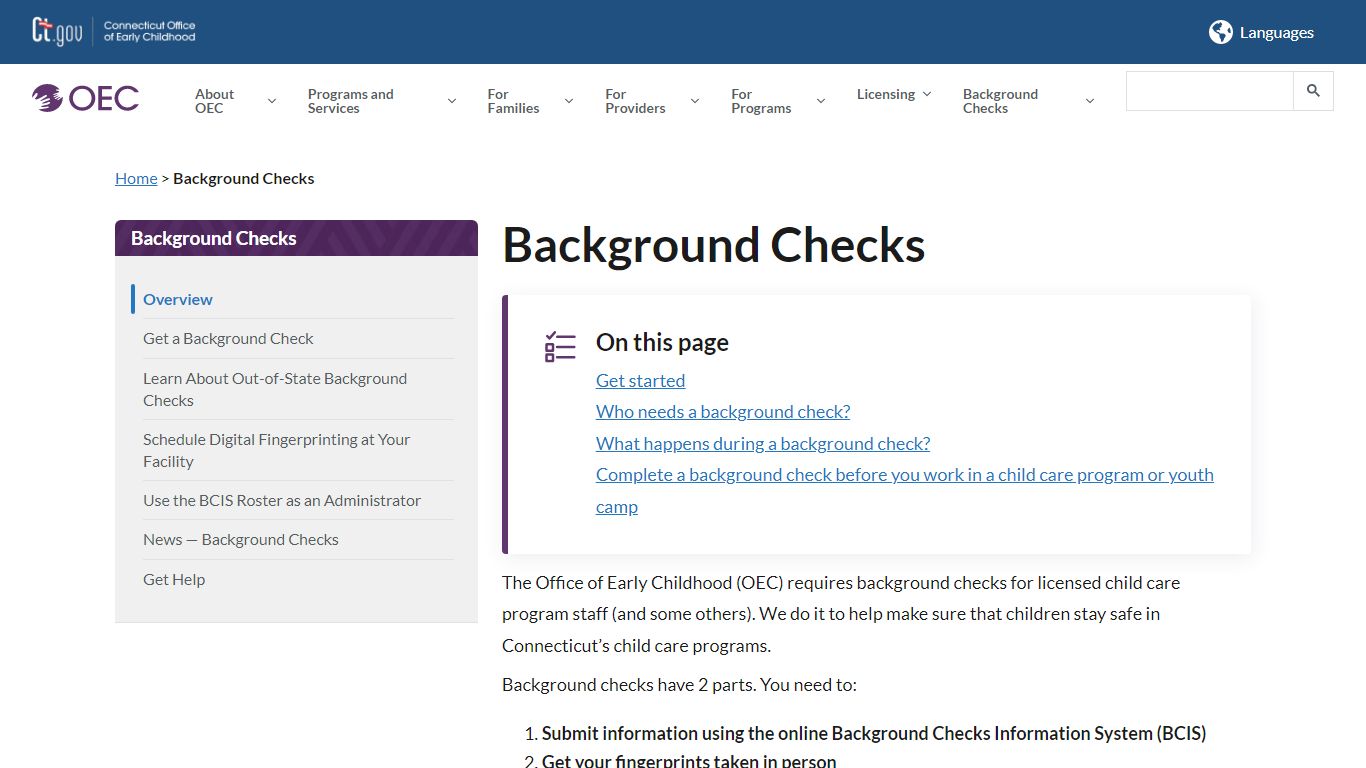
Task: Expand the Programs and Services chevron
Action: click(x=451, y=101)
